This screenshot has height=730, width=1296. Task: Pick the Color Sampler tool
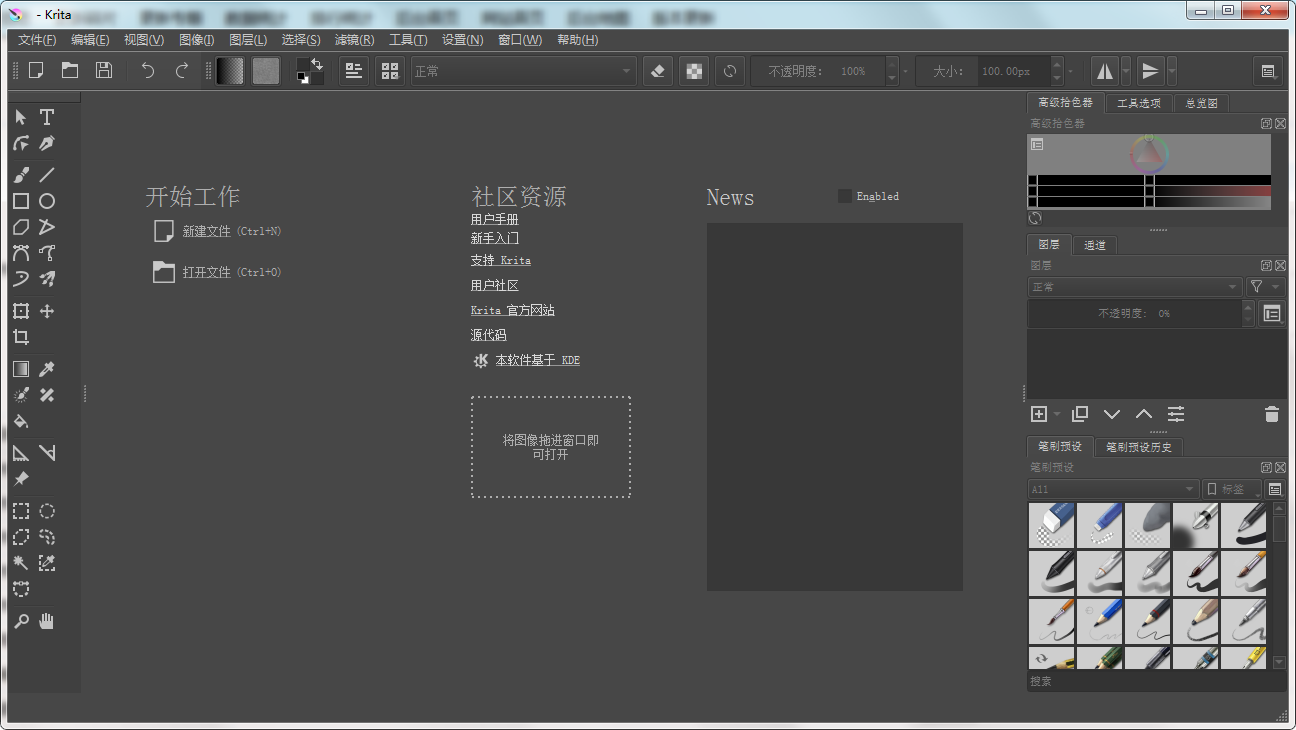[x=46, y=368]
